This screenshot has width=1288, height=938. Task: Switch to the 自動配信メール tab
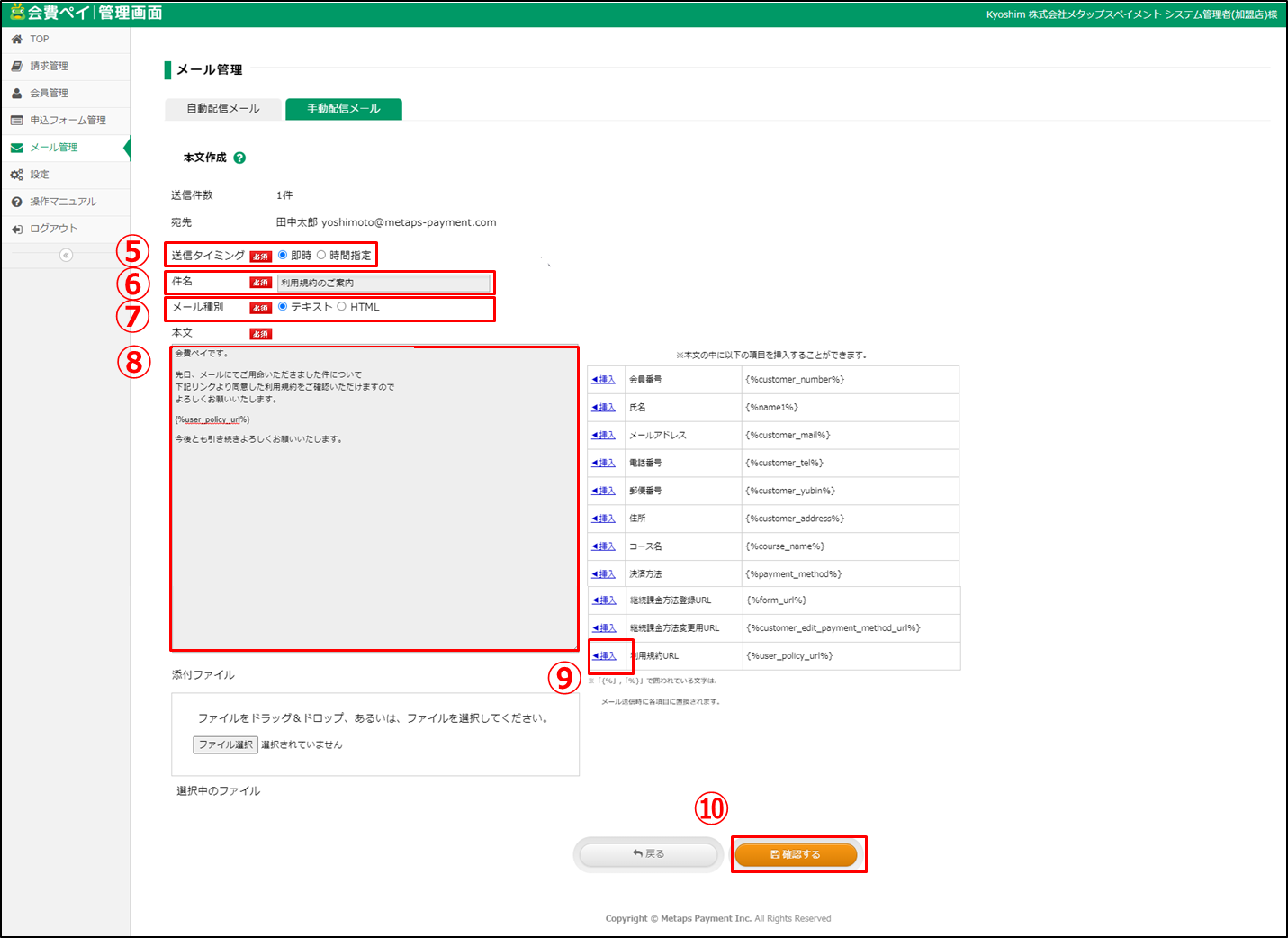[223, 109]
